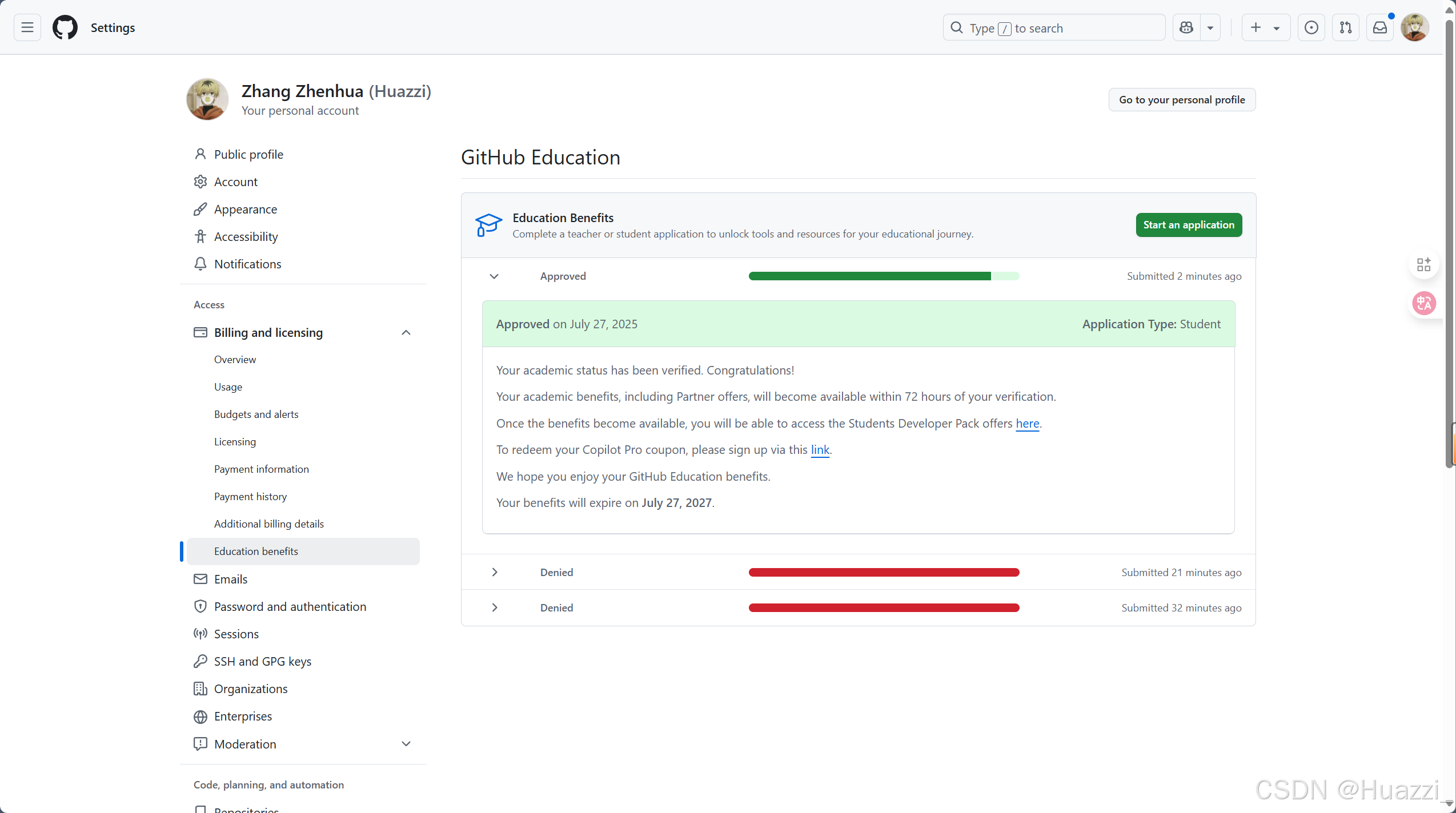Click the graduation cap Education icon
Viewport: 1456px width, 813px height.
point(488,225)
